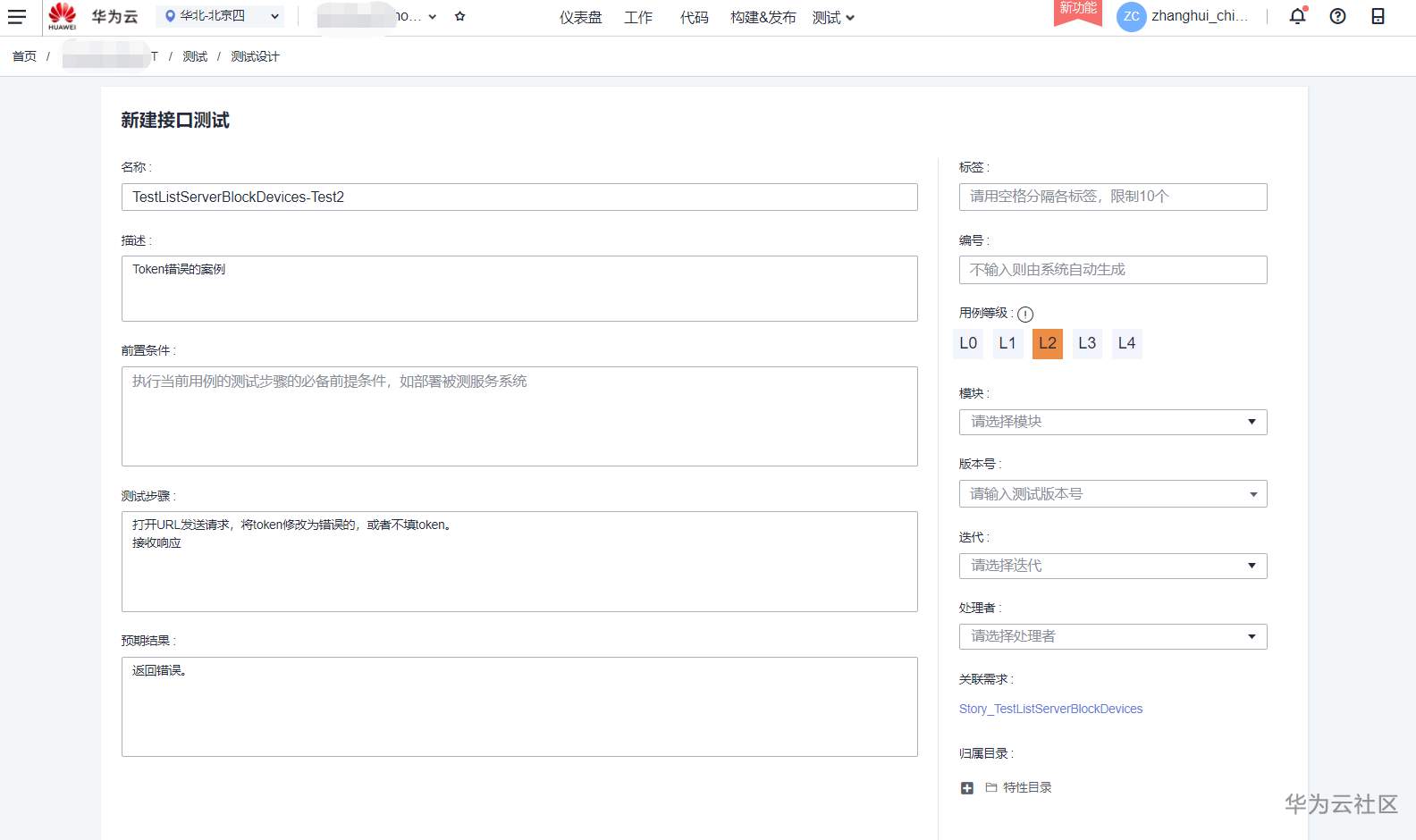Viewport: 1416px width, 840px height.
Task: Click the mobile device icon in header
Action: (1378, 16)
